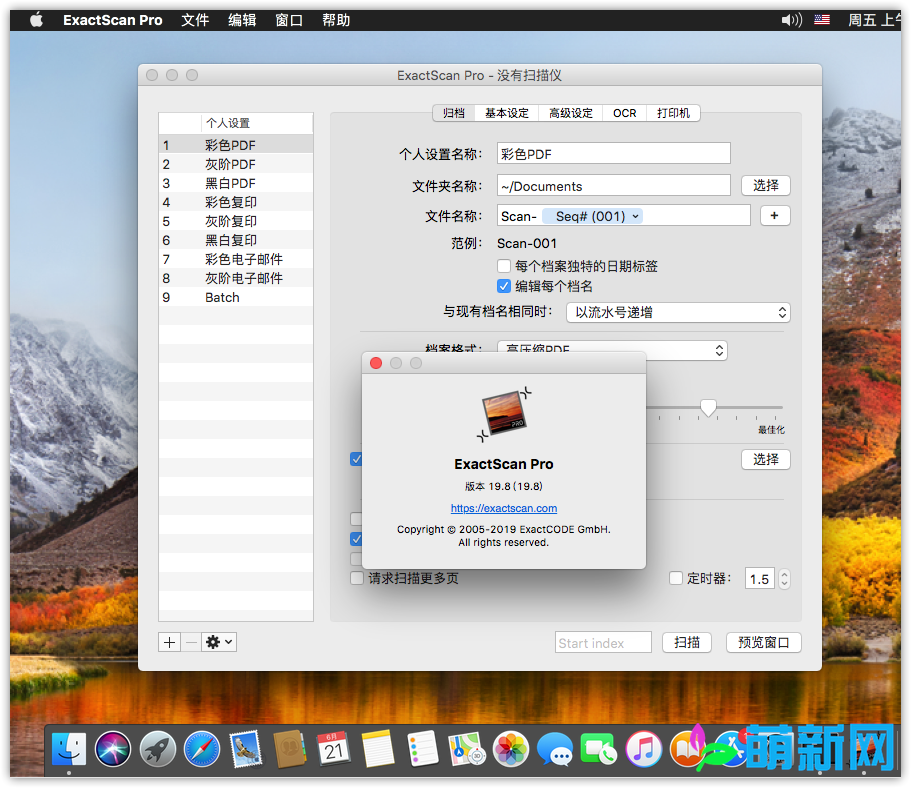The image size is (911, 788).
Task: Open Maps icon in Dock
Action: [467, 749]
